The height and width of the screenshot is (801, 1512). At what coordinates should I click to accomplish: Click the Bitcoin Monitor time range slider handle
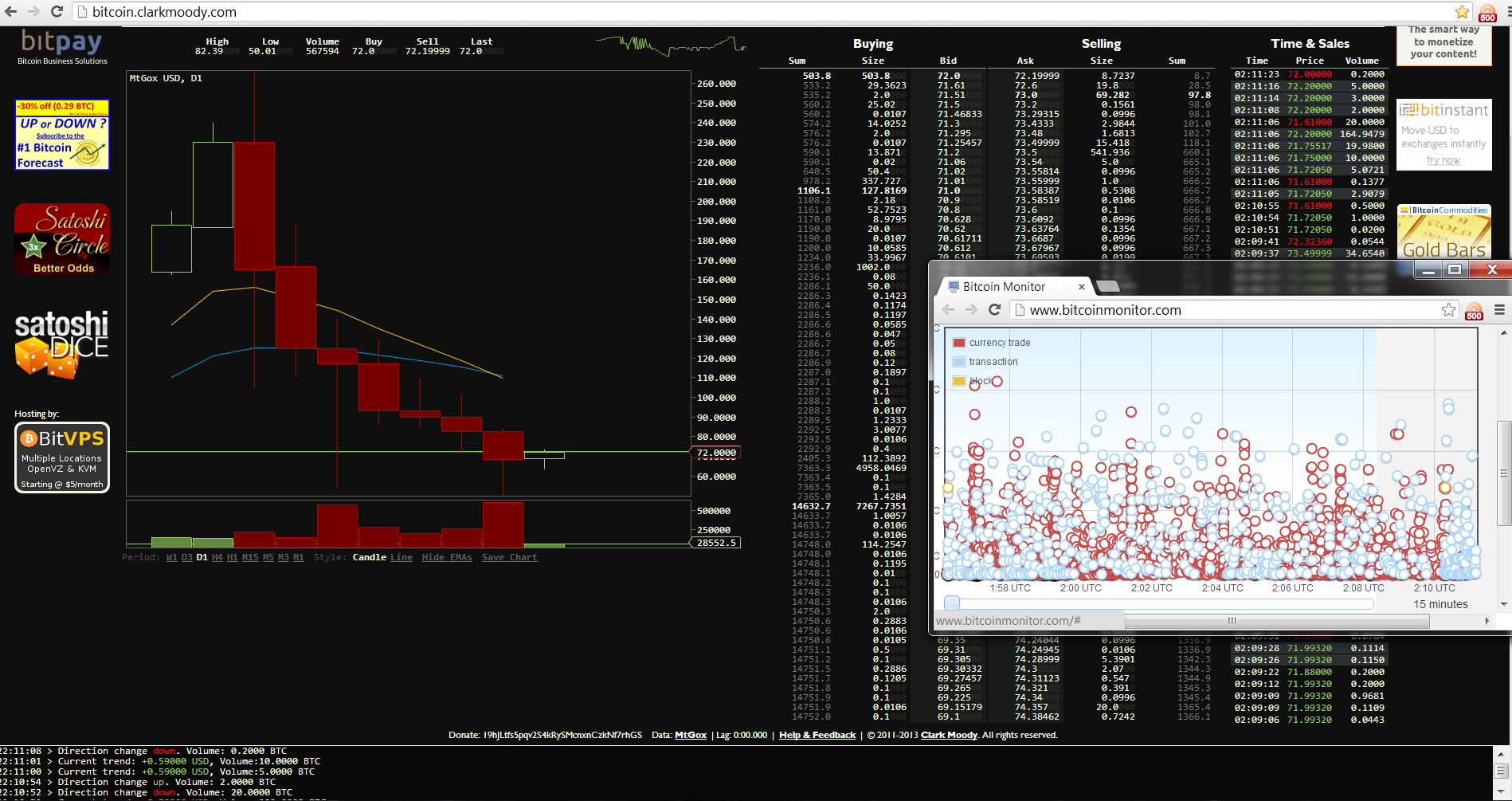(952, 603)
